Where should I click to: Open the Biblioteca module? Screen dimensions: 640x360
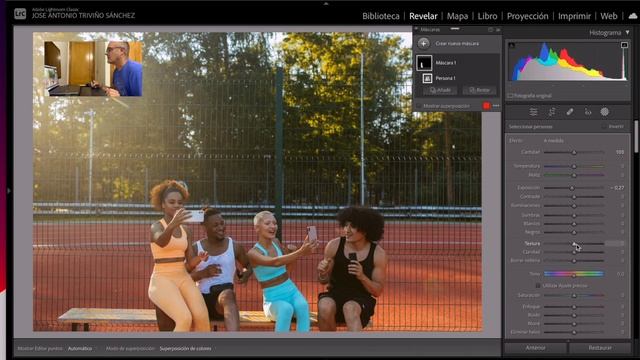381,16
